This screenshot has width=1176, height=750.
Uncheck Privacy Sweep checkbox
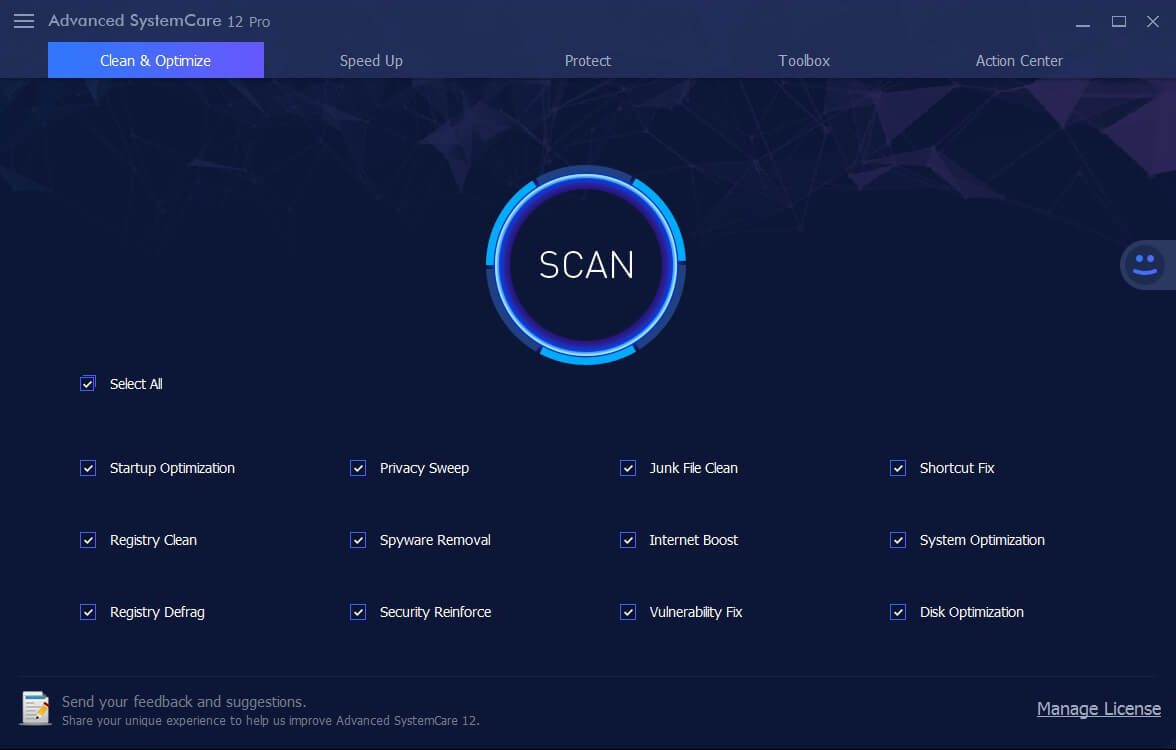click(358, 468)
